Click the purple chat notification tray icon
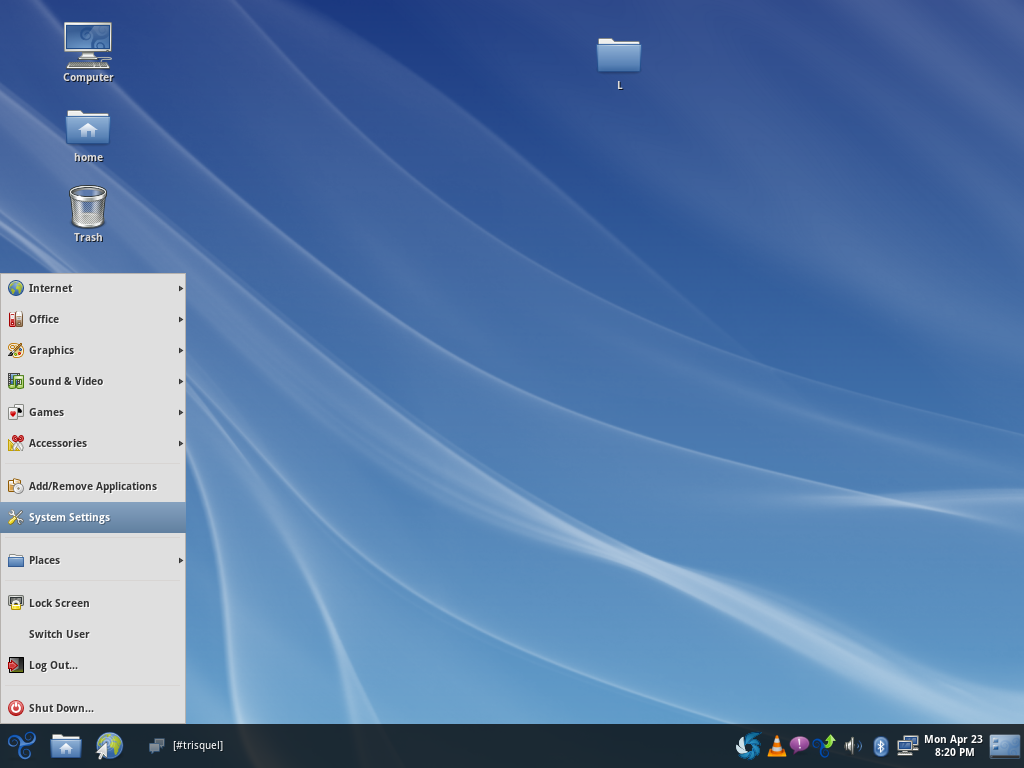This screenshot has width=1024, height=768. [799, 745]
